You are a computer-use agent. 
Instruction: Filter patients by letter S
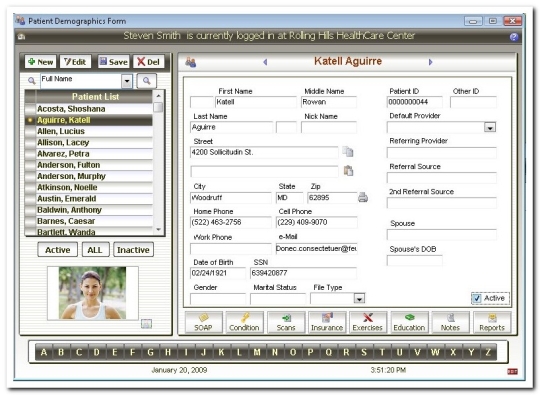click(364, 352)
